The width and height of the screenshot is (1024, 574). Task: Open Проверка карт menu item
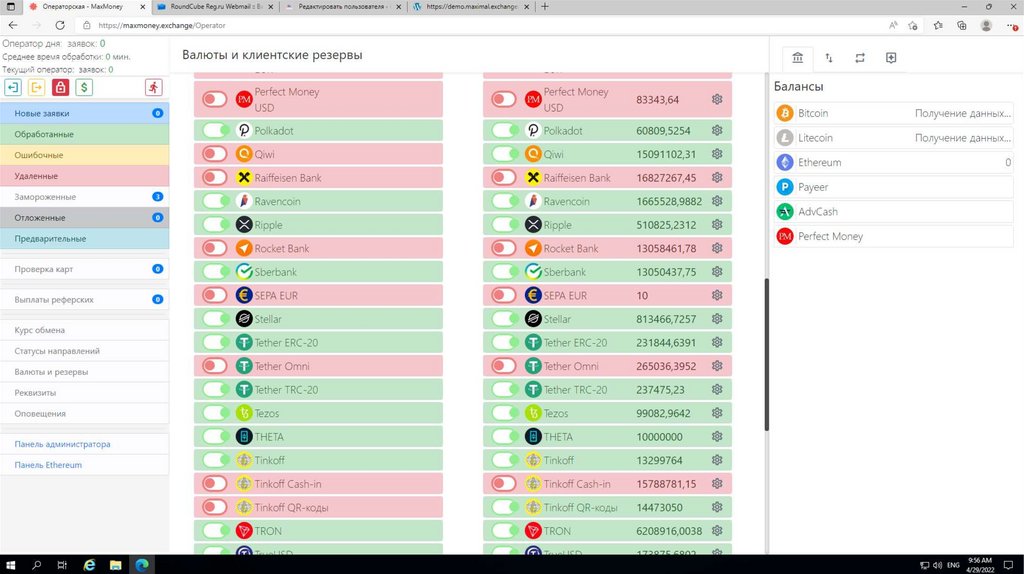point(84,269)
